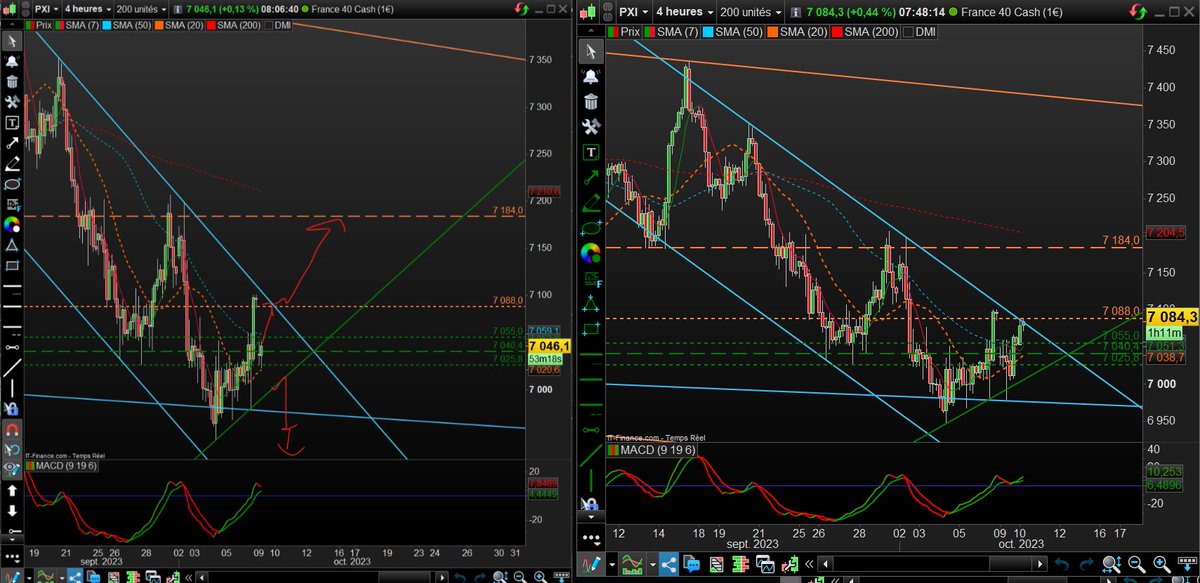This screenshot has width=1200, height=583.
Task: Toggle SMA (7) in left chart legend
Action: (78, 25)
